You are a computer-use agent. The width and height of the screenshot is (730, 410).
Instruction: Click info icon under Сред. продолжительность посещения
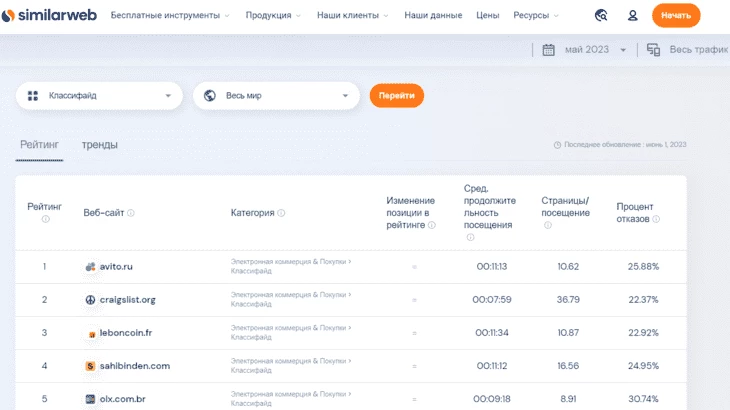pyautogui.click(x=470, y=237)
